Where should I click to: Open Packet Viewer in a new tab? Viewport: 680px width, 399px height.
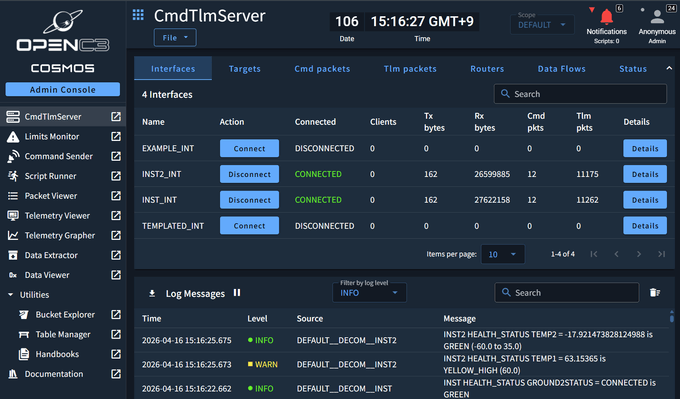(x=116, y=196)
